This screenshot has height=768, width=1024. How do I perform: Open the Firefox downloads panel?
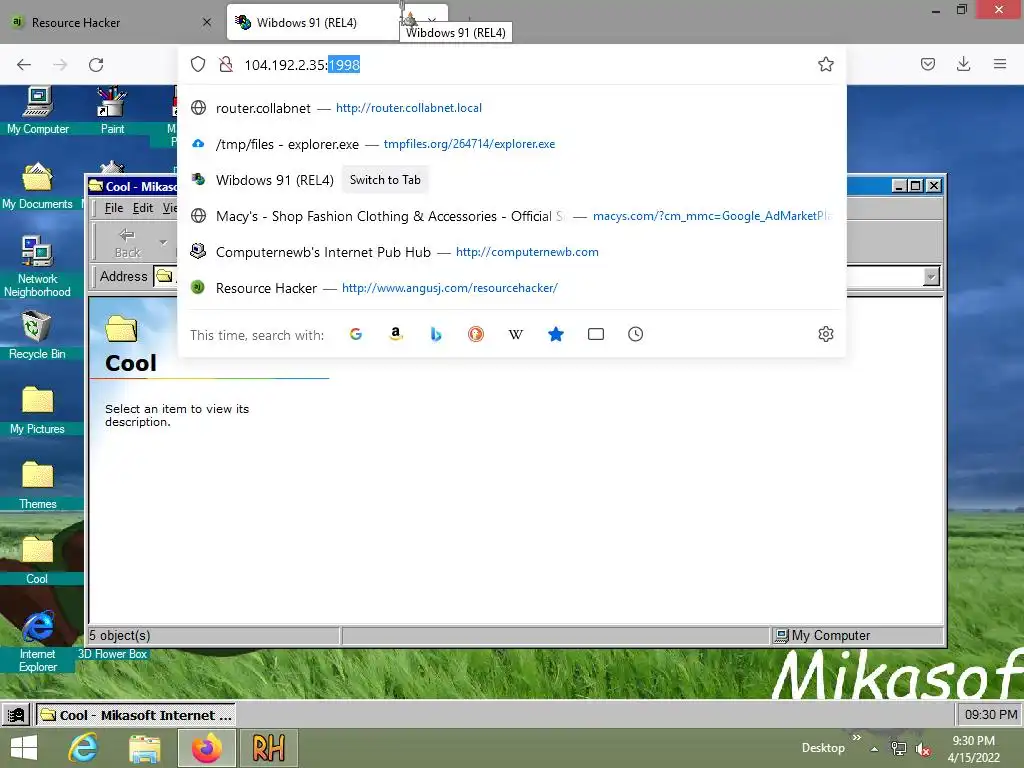(963, 64)
